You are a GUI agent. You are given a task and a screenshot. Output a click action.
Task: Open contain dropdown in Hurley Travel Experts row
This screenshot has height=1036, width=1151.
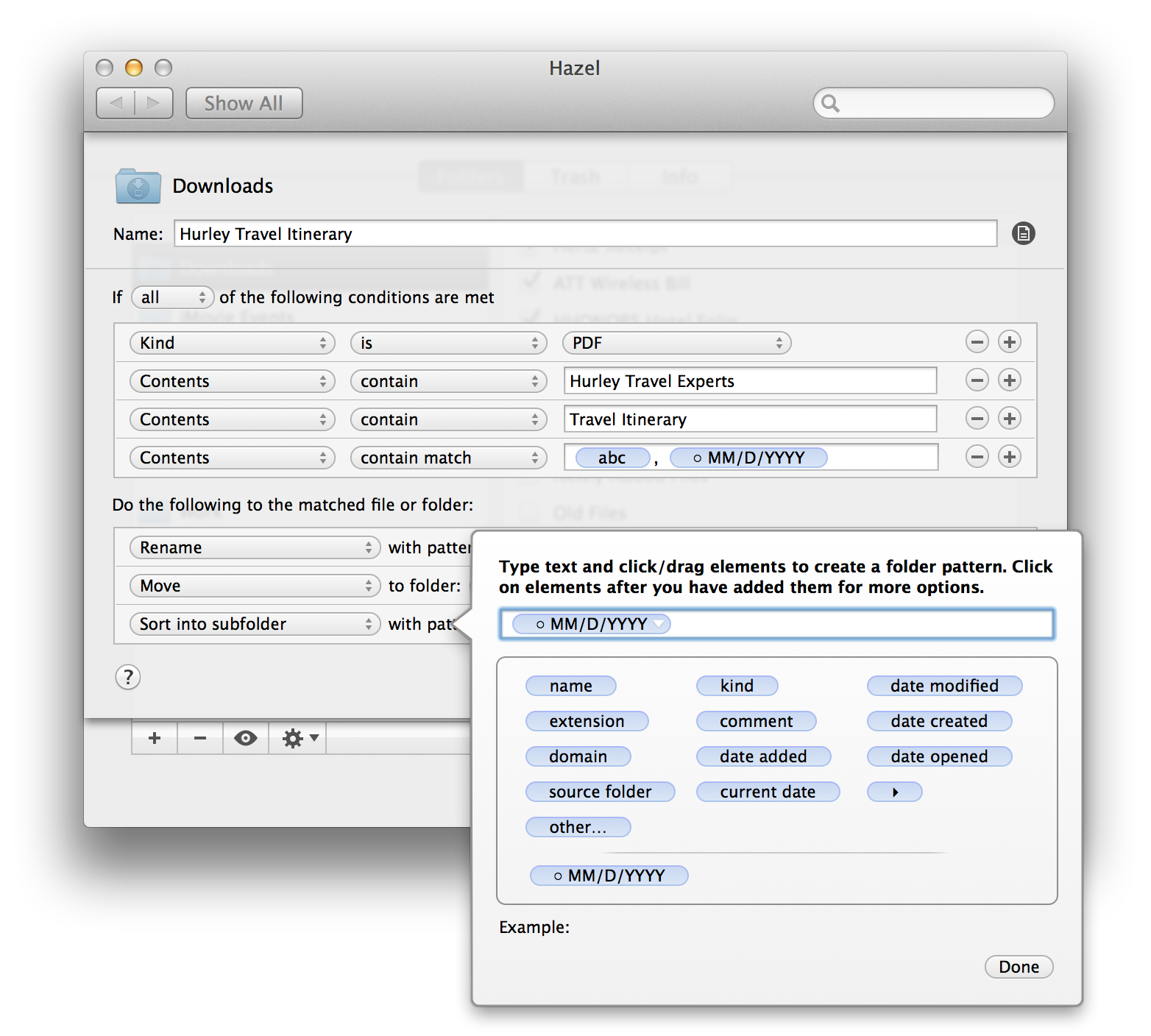click(x=448, y=381)
